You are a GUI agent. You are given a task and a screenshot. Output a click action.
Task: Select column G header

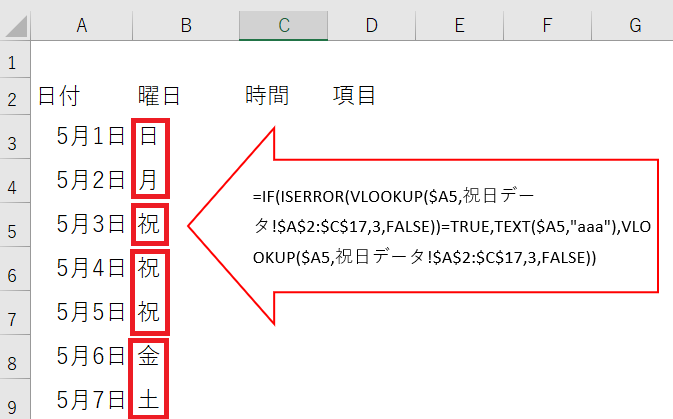tap(633, 25)
